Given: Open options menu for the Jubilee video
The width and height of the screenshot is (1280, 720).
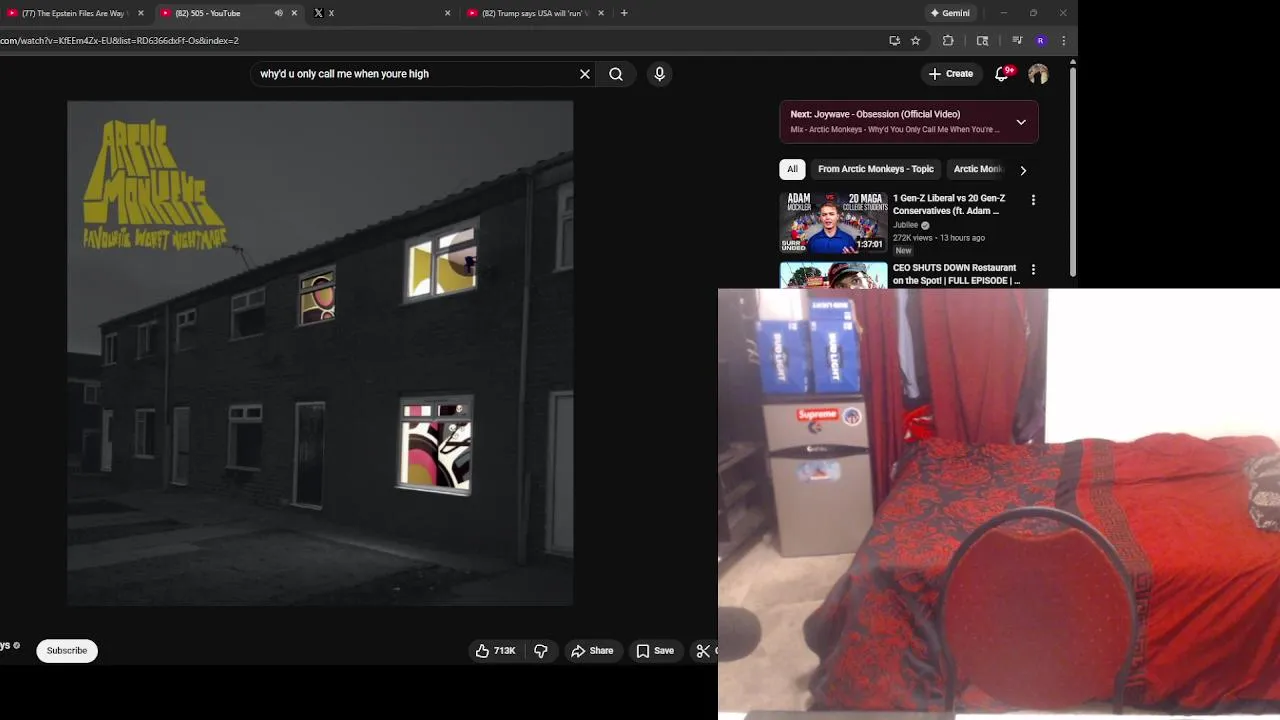Looking at the screenshot, I should coord(1033,200).
